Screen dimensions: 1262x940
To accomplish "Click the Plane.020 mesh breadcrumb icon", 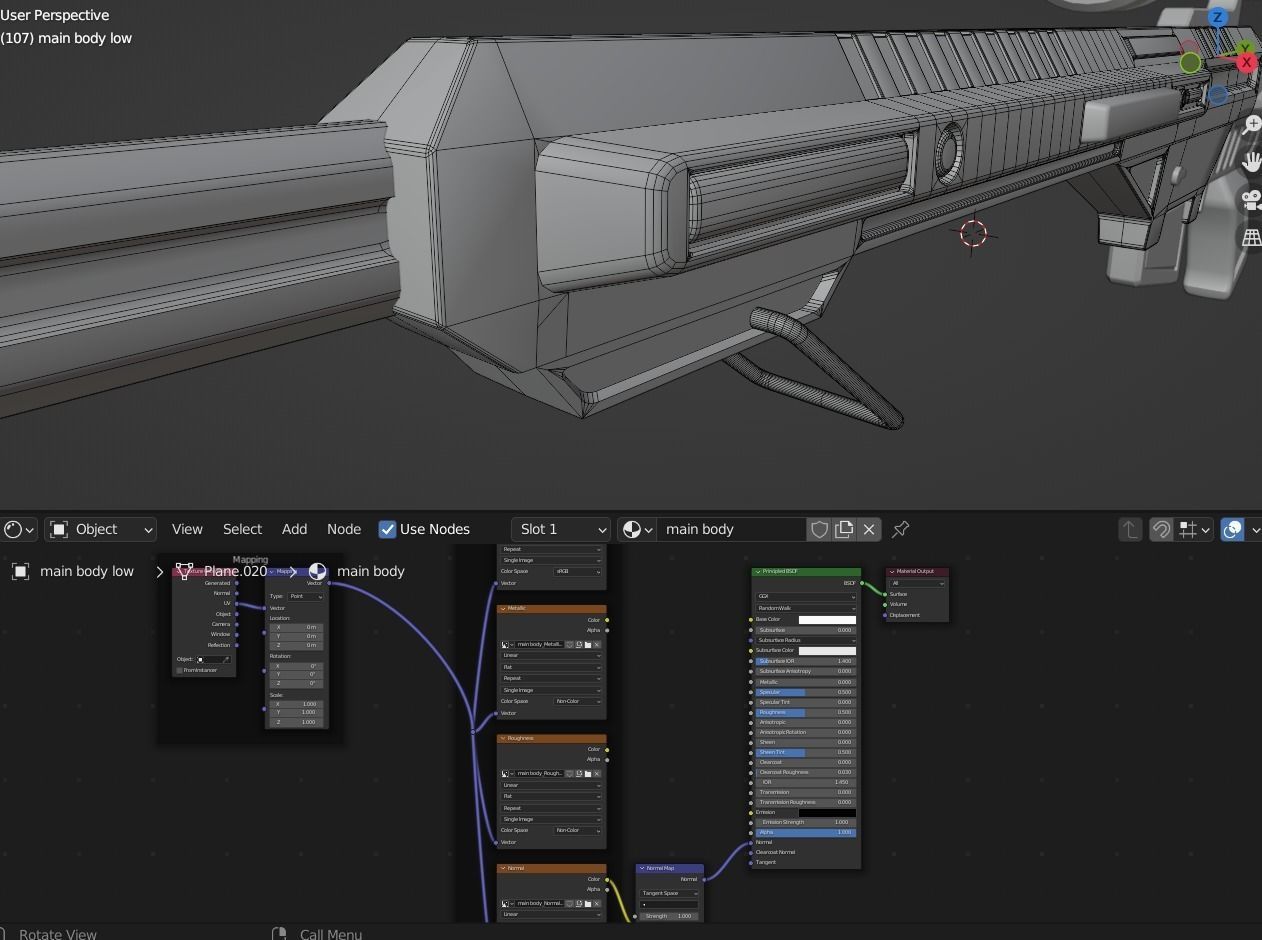I will pyautogui.click(x=184, y=571).
